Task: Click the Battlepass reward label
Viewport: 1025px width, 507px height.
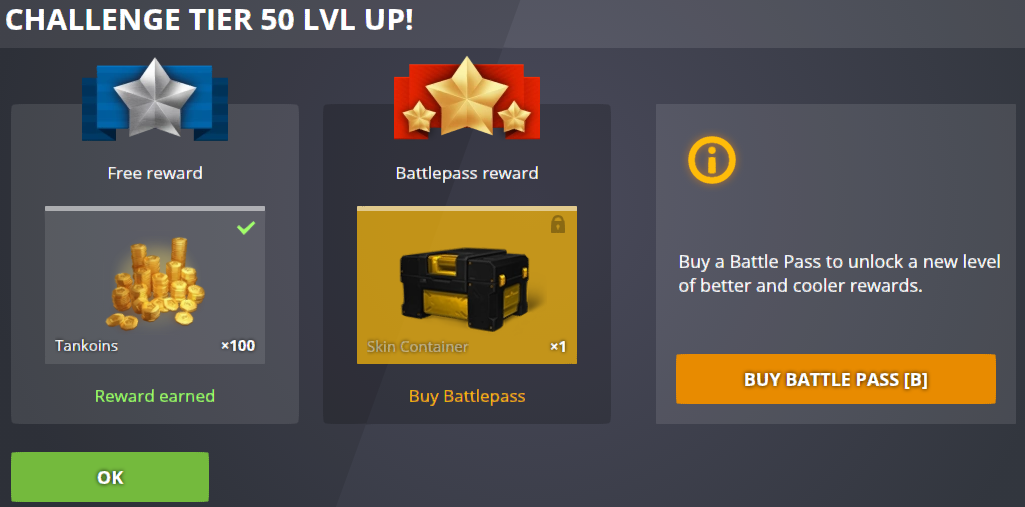Action: pos(467,173)
